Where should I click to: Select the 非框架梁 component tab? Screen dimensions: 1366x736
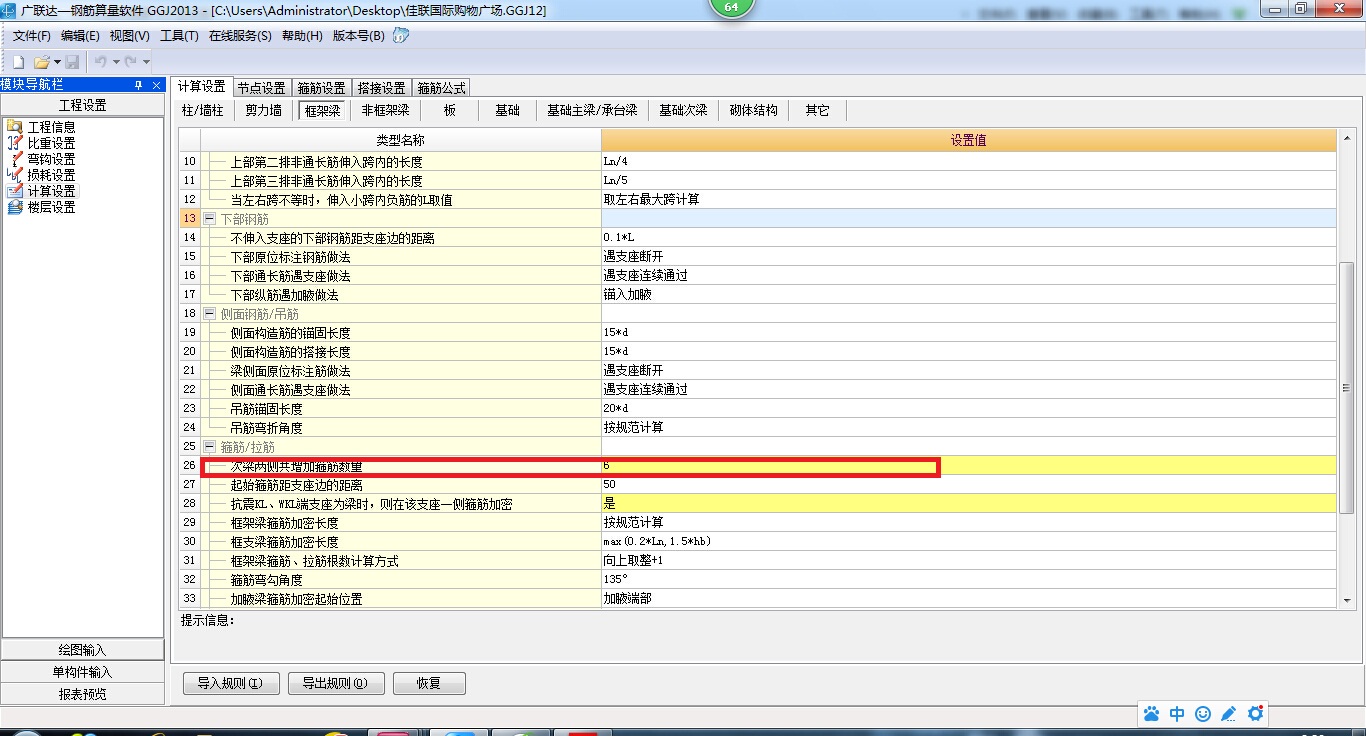(x=385, y=110)
